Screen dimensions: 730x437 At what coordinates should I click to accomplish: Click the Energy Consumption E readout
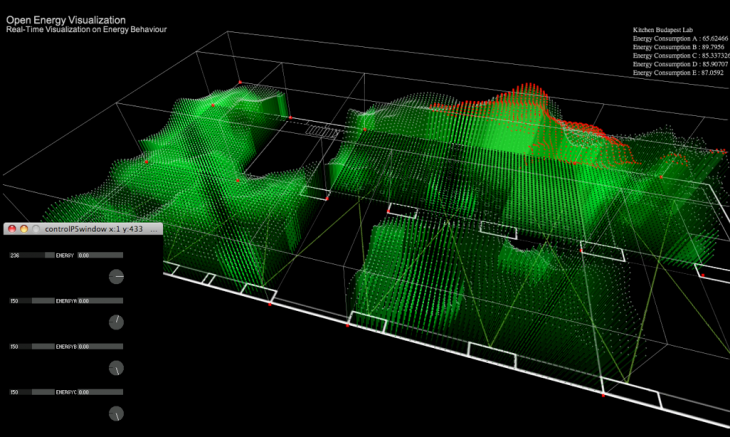coord(677,73)
